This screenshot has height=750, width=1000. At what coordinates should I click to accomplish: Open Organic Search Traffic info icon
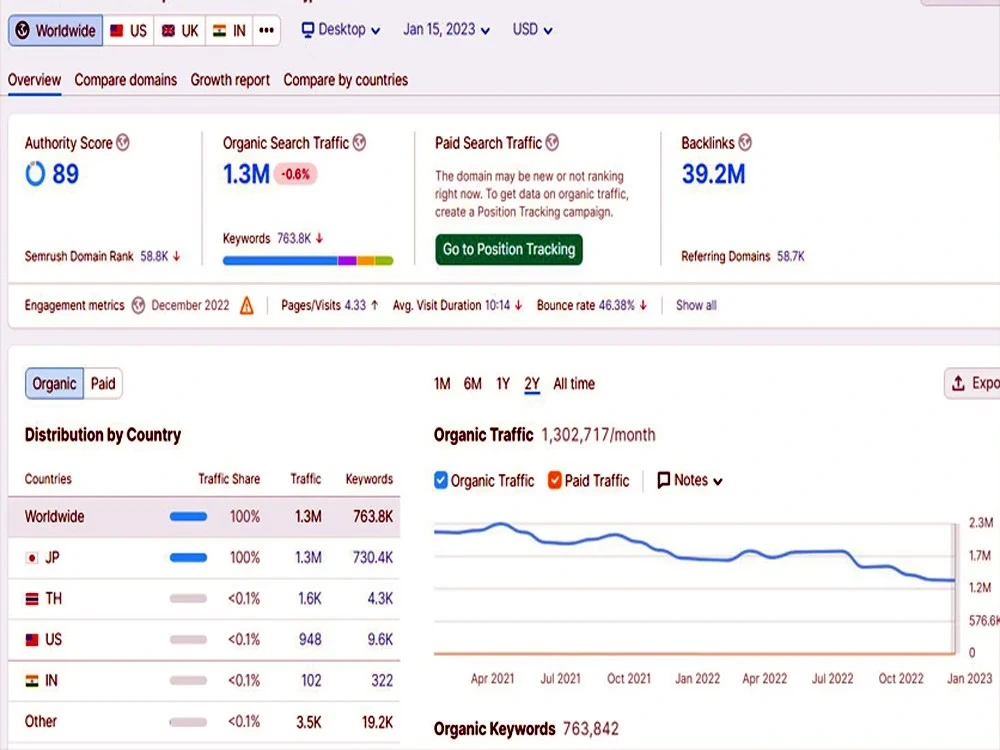pos(360,142)
